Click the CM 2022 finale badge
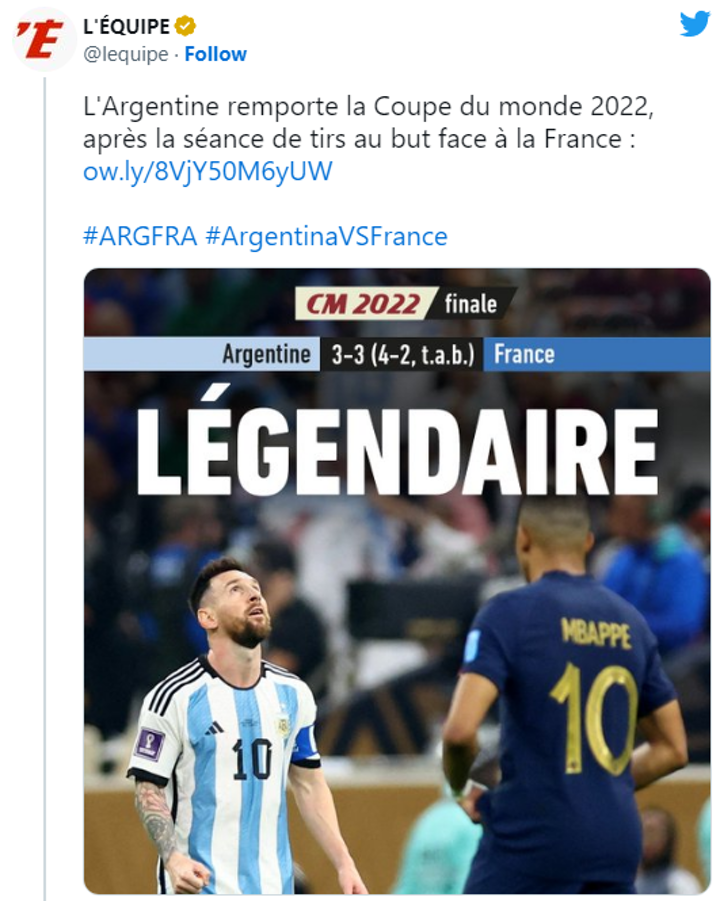This screenshot has width=720, height=901. click(x=405, y=303)
